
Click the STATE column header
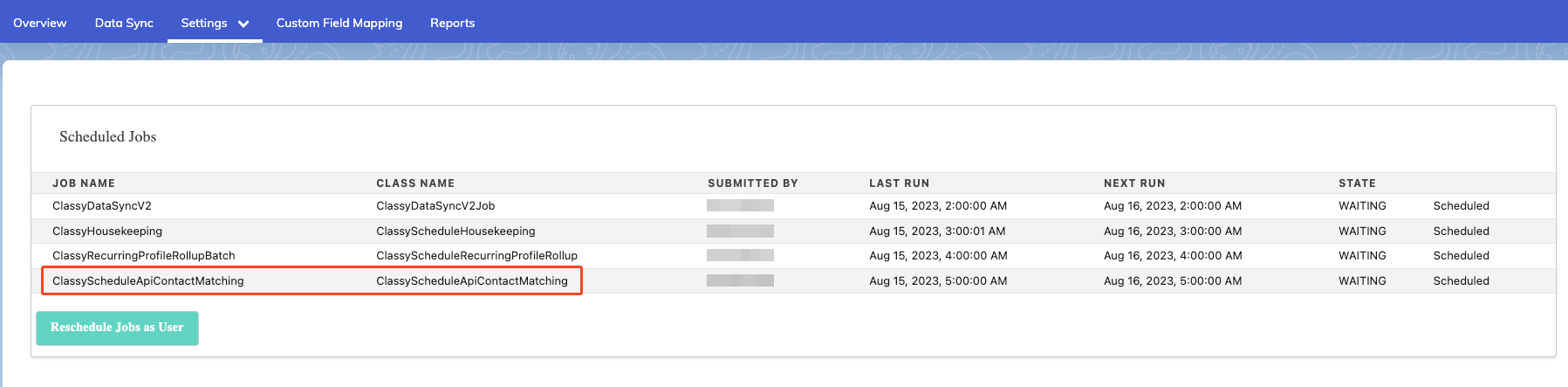pos(1357,183)
